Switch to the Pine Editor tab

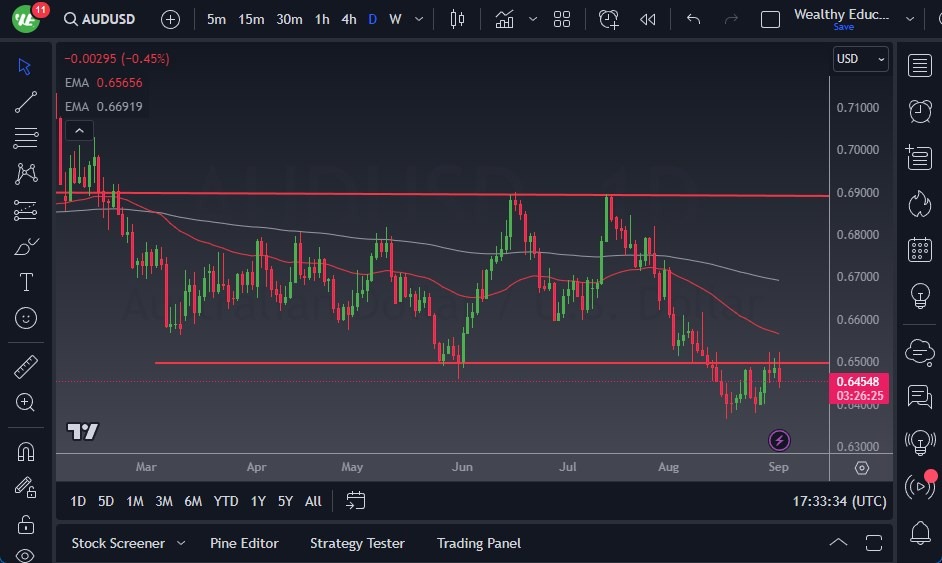[244, 543]
